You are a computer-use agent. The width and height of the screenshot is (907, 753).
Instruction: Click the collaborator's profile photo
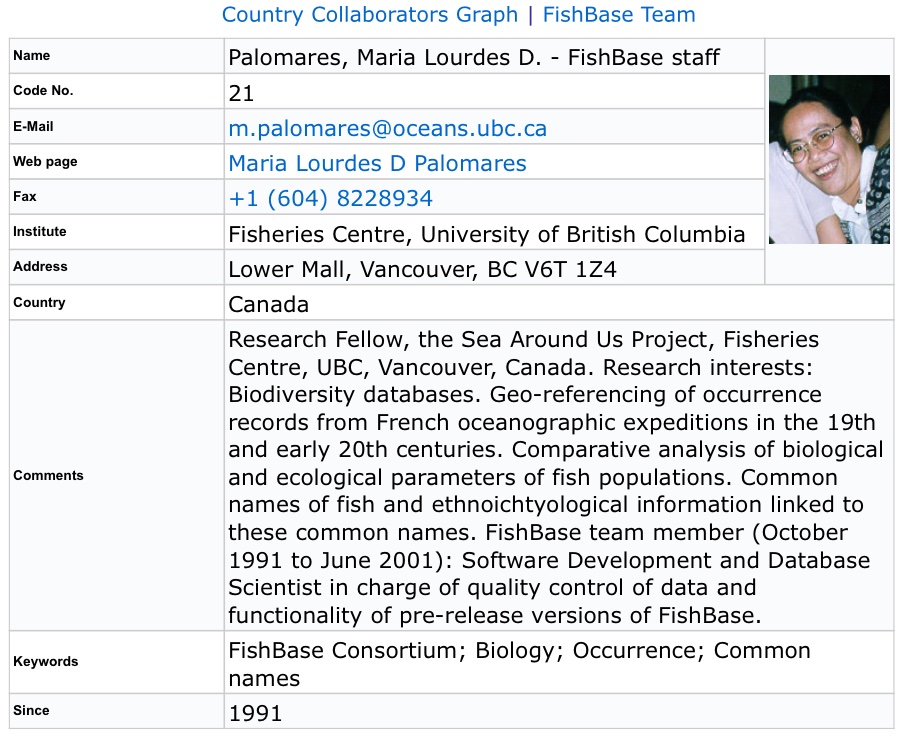click(829, 159)
